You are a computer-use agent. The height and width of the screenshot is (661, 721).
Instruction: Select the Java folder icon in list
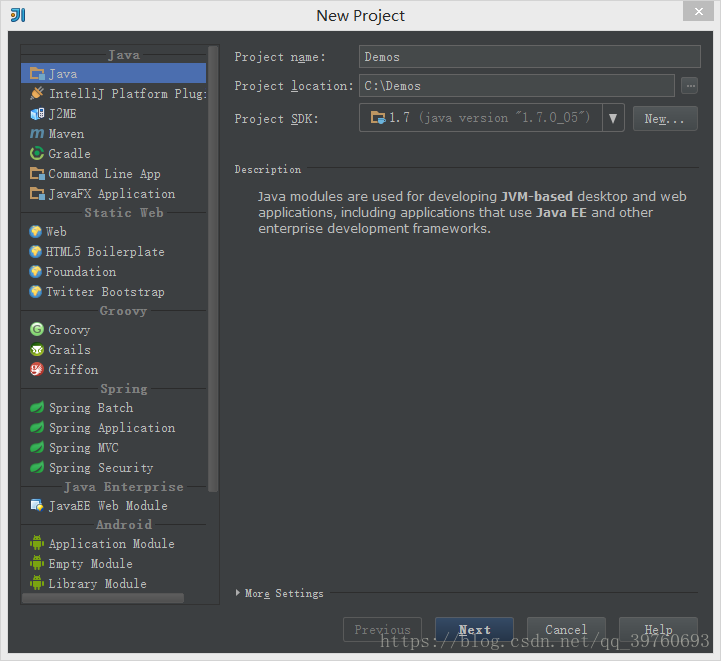pyautogui.click(x=37, y=74)
